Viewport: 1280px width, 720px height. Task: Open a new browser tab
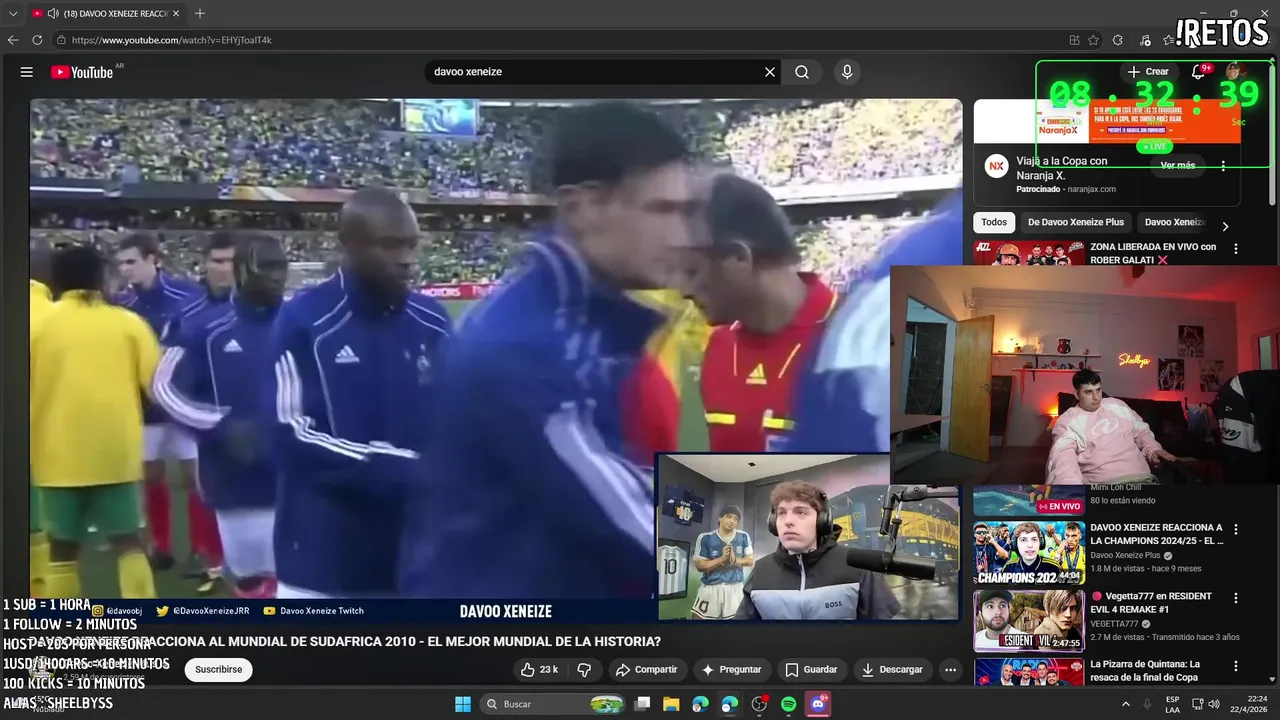200,13
